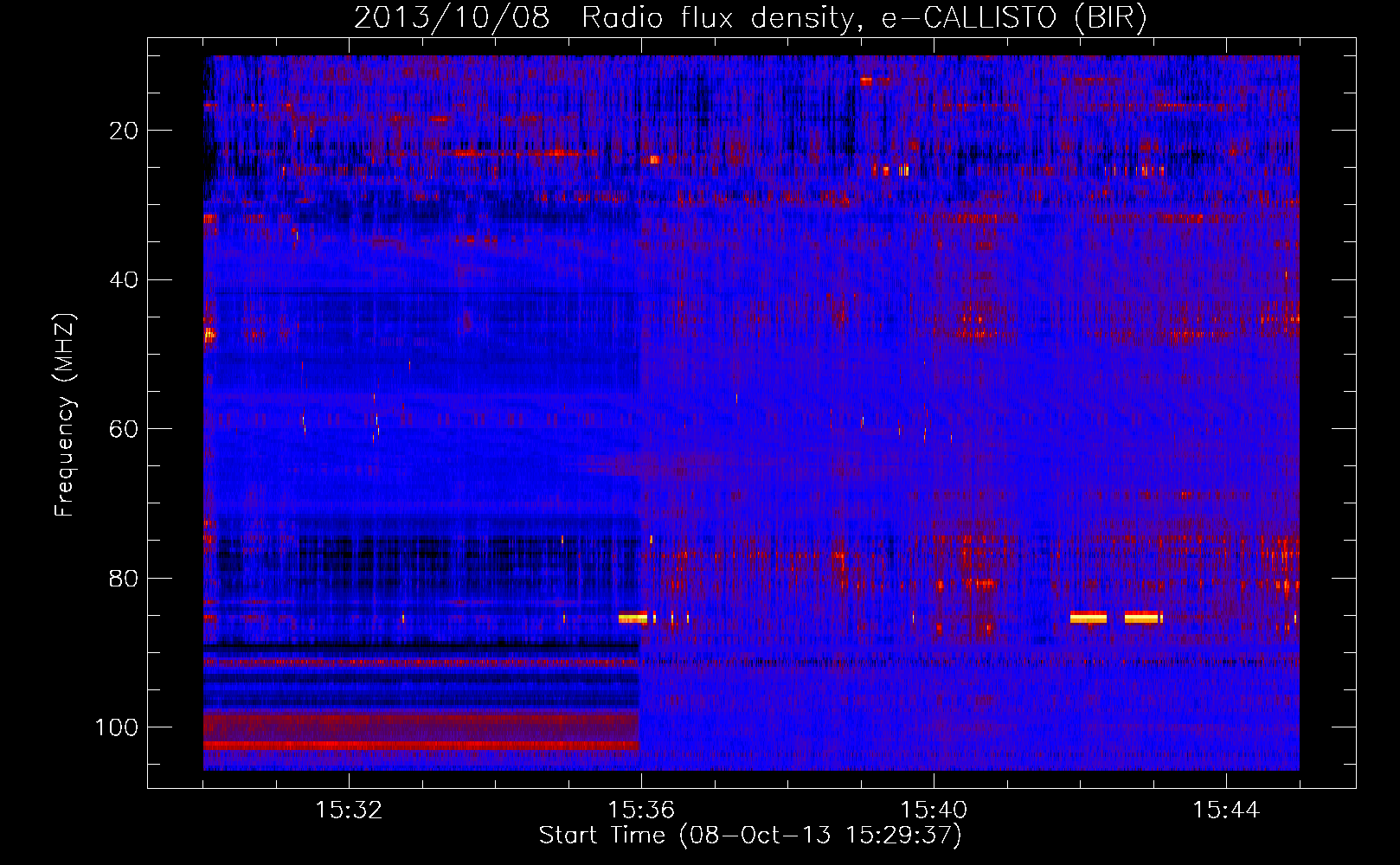The width and height of the screenshot is (1400, 865).
Task: Click the 15:44 time tick label
Action: coord(1226,810)
